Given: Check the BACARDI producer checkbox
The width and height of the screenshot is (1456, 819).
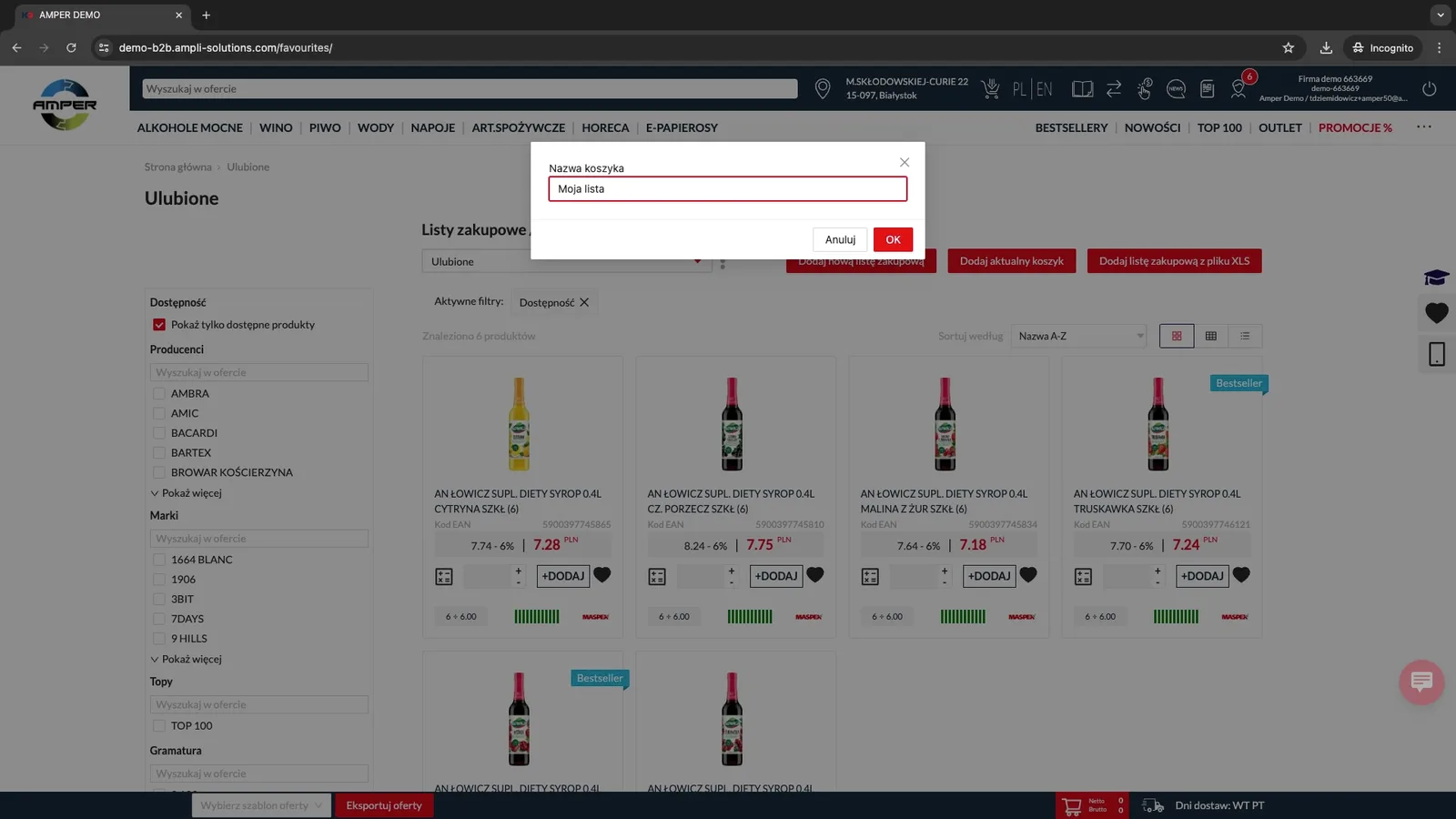Looking at the screenshot, I should pos(159,433).
